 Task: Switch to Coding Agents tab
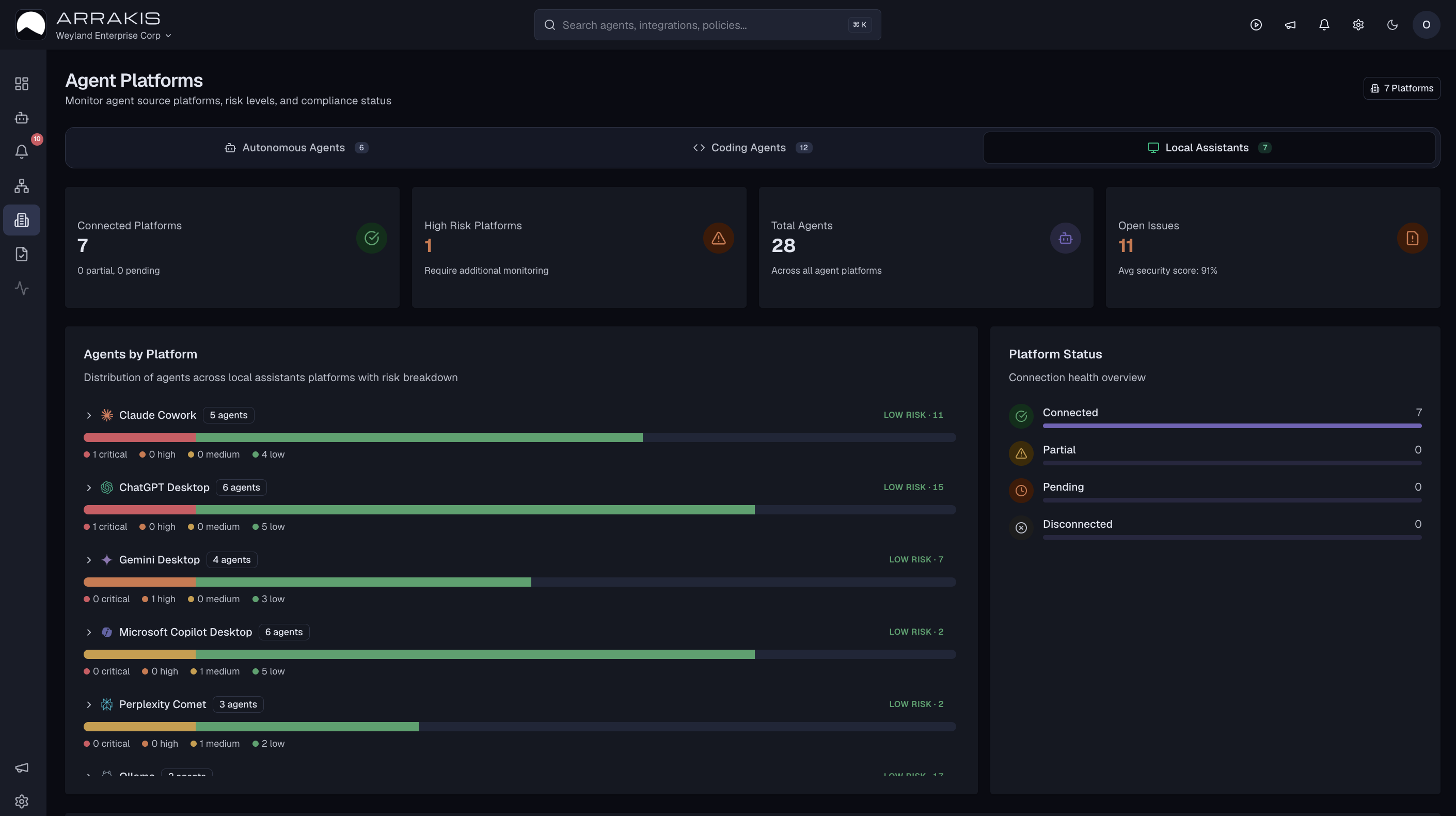point(753,148)
